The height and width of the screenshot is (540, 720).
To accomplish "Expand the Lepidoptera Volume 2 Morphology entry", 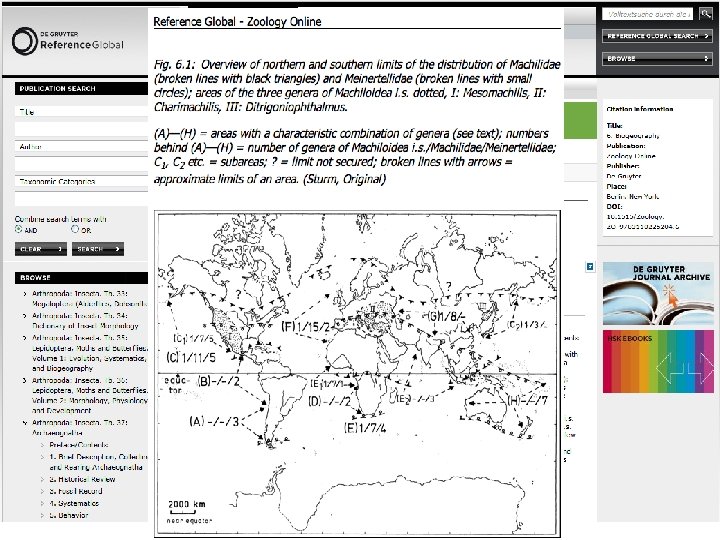I will [25, 380].
